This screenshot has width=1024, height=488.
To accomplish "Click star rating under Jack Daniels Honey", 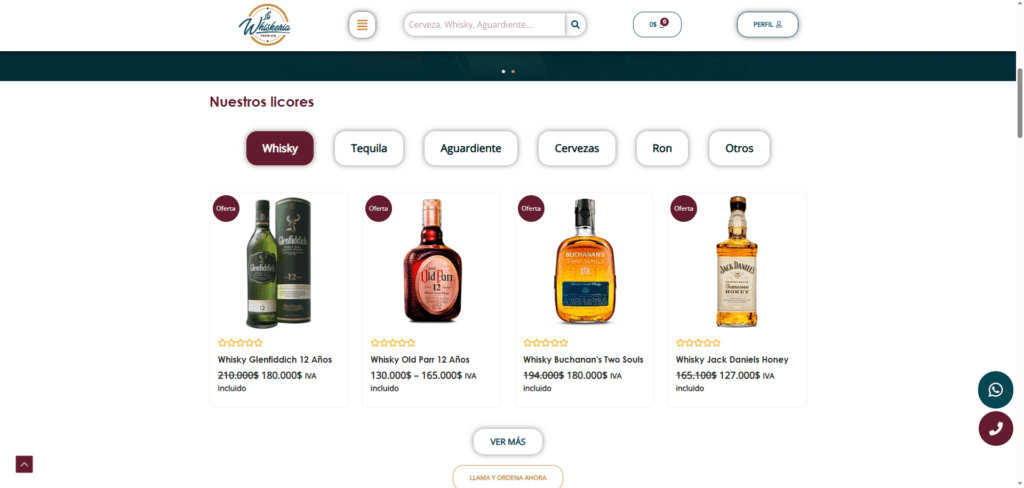I will click(x=699, y=343).
